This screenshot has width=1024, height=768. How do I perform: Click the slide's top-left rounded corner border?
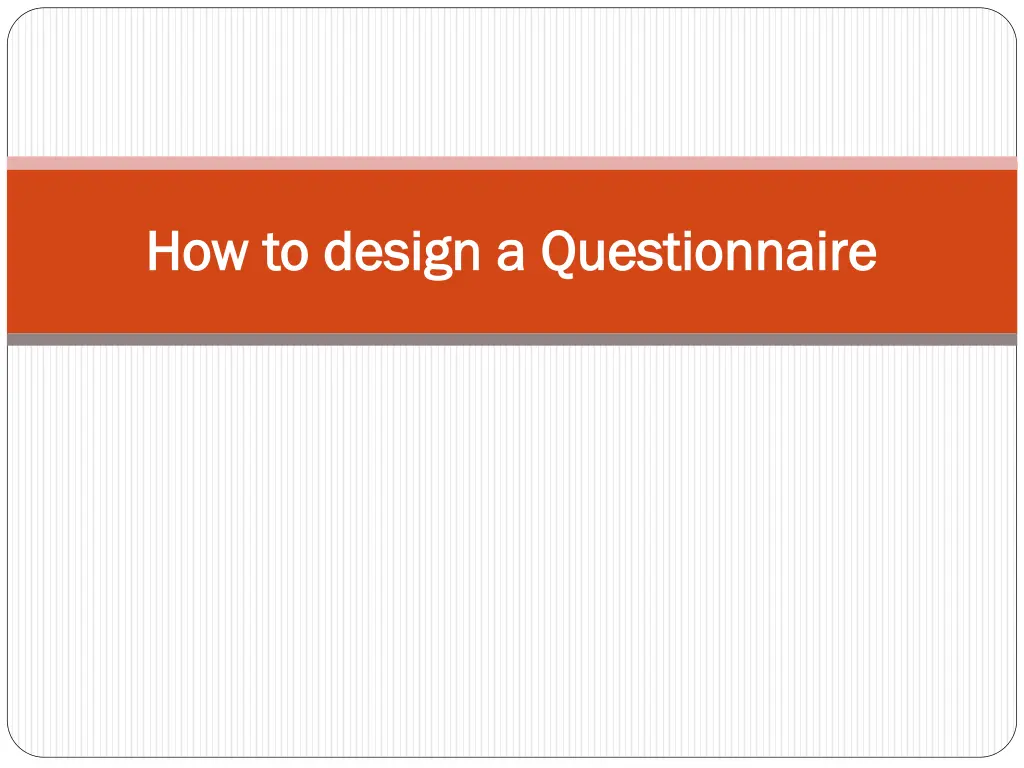click(15, 16)
